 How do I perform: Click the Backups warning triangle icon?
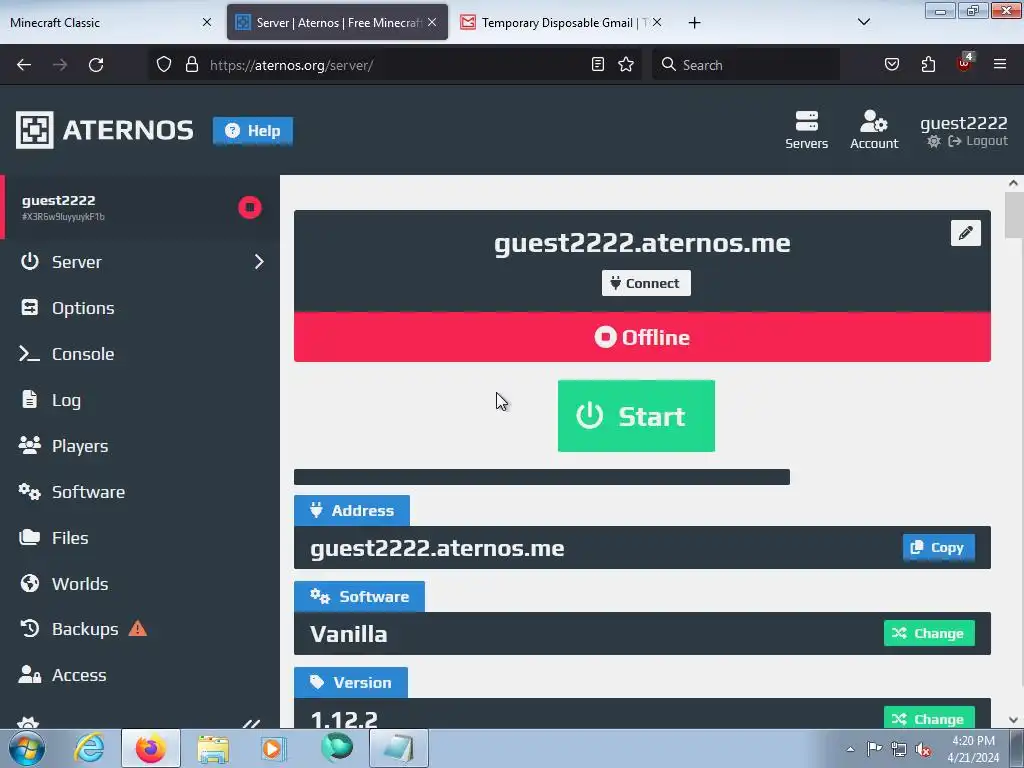[x=138, y=628]
